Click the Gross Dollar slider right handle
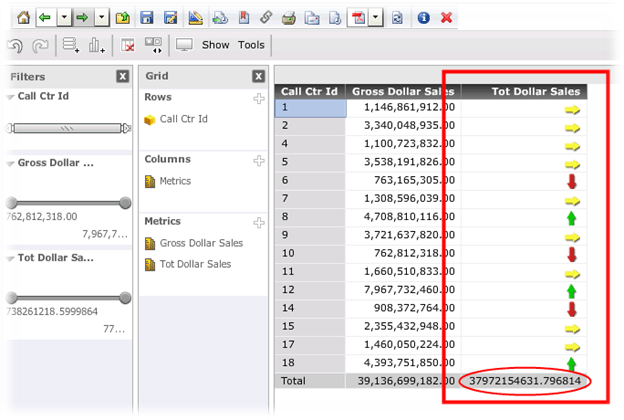624x420 pixels. (125, 203)
